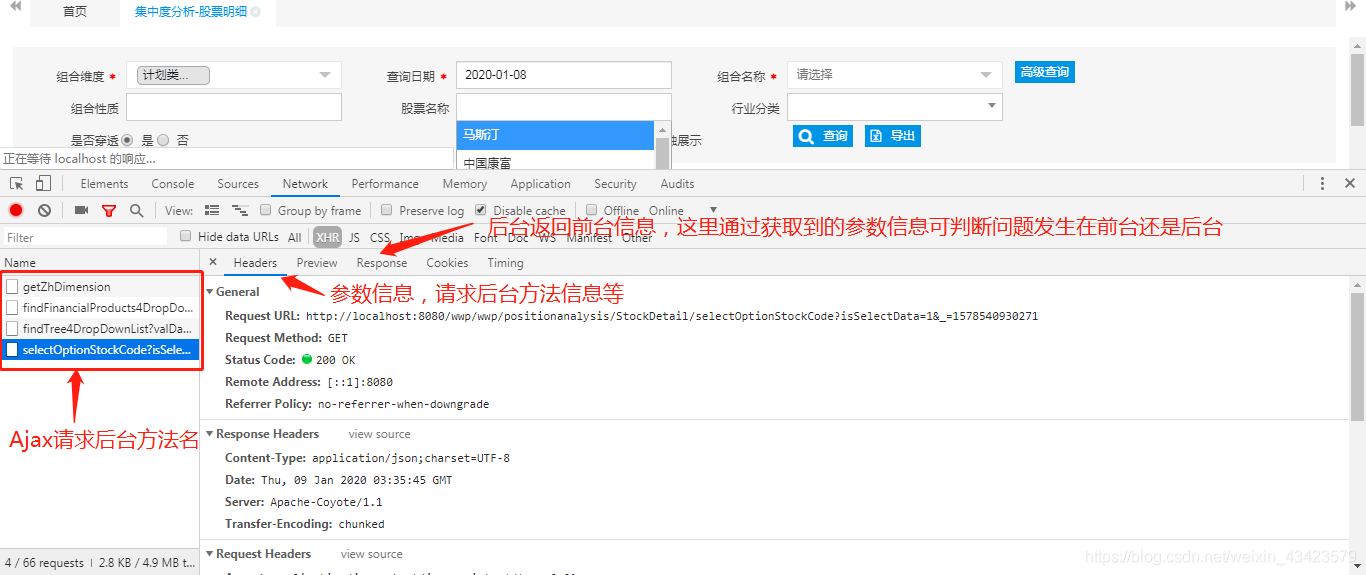Open the Security panel

point(615,184)
